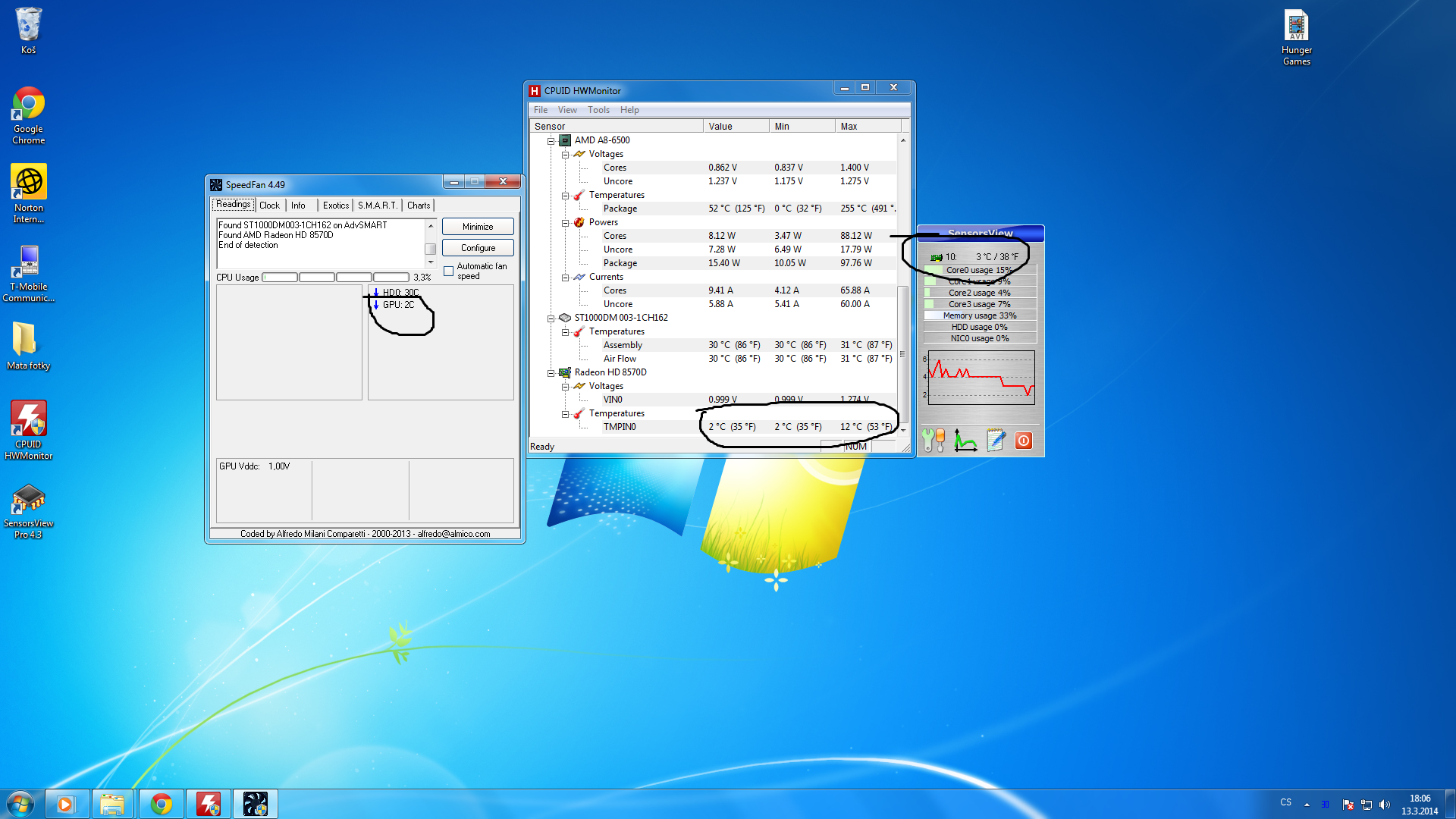This screenshot has height=819, width=1456.
Task: Toggle Automatic fan speed checkbox
Action: [449, 271]
